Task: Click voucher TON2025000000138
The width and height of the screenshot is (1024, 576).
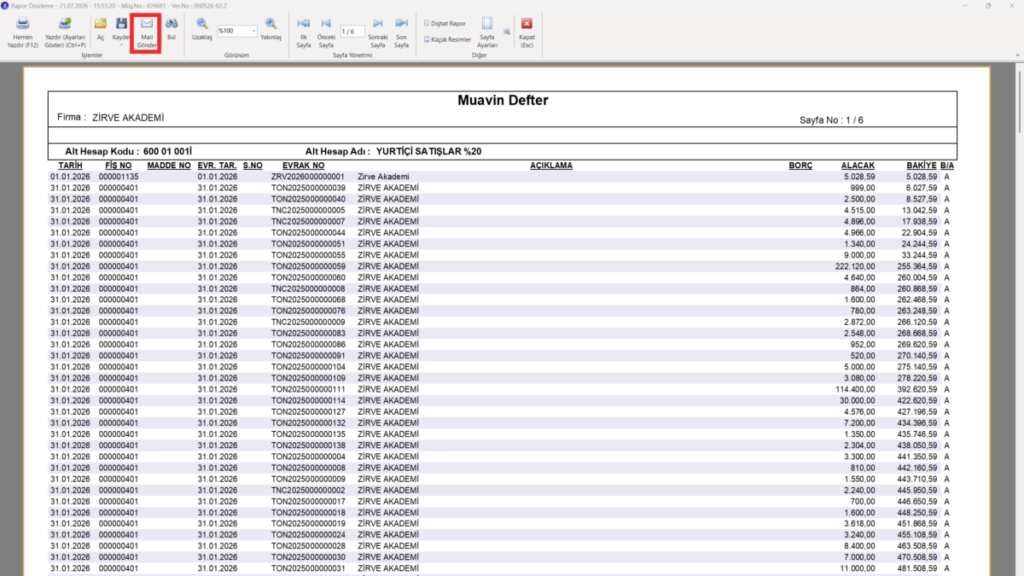Action: pos(308,445)
